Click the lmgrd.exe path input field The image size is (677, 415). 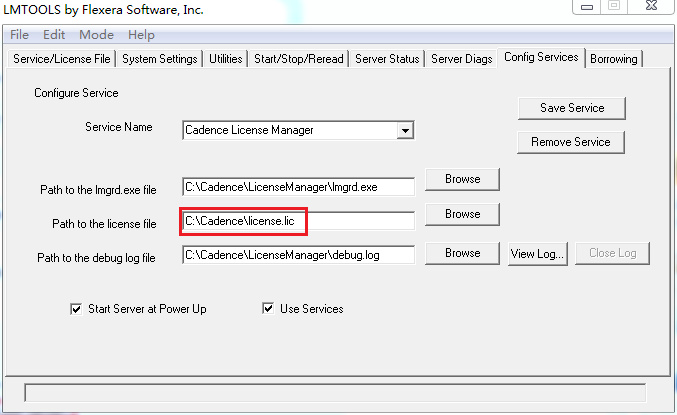[x=298, y=187]
